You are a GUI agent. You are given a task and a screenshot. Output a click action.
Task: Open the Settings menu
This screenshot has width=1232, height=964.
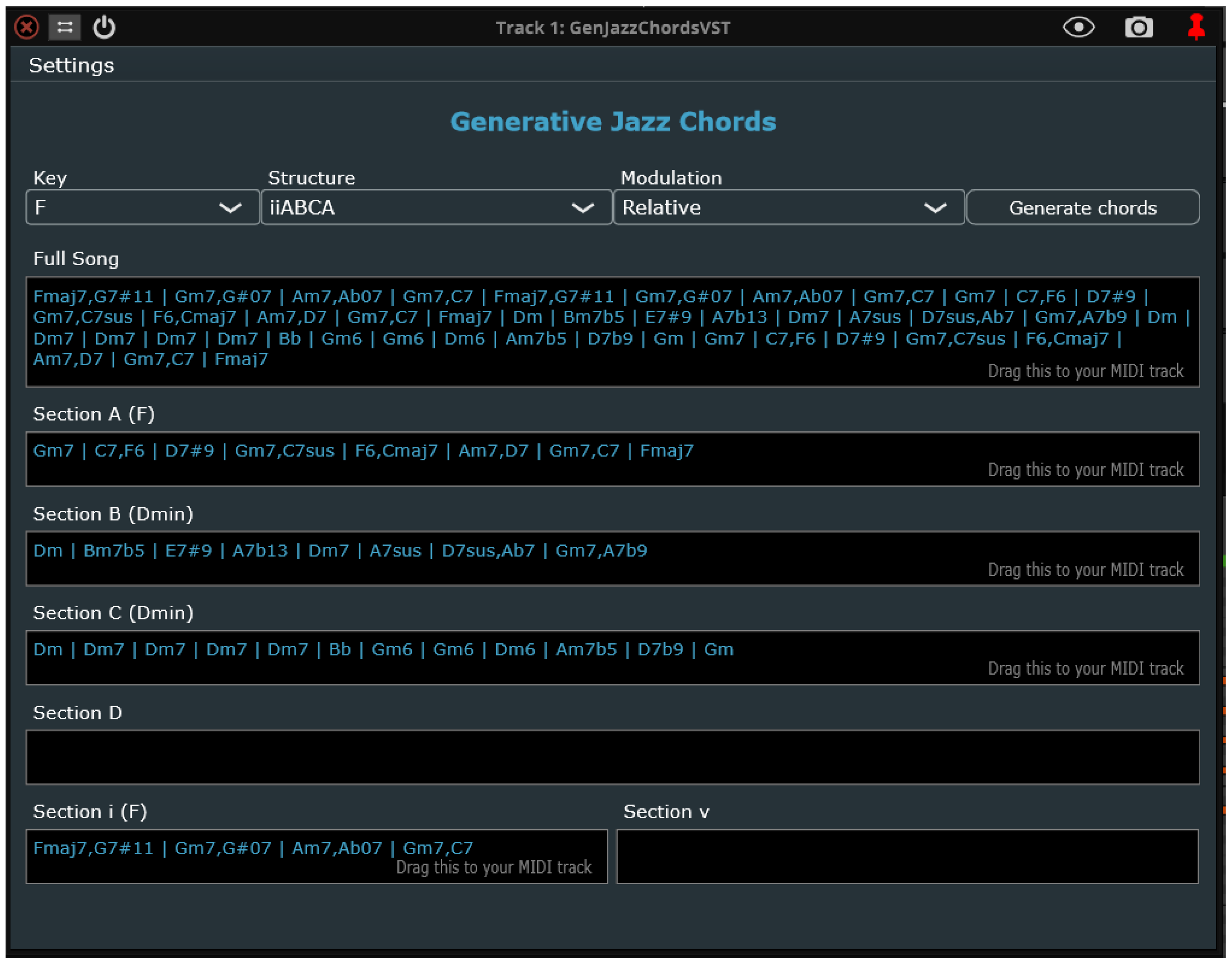pos(71,65)
